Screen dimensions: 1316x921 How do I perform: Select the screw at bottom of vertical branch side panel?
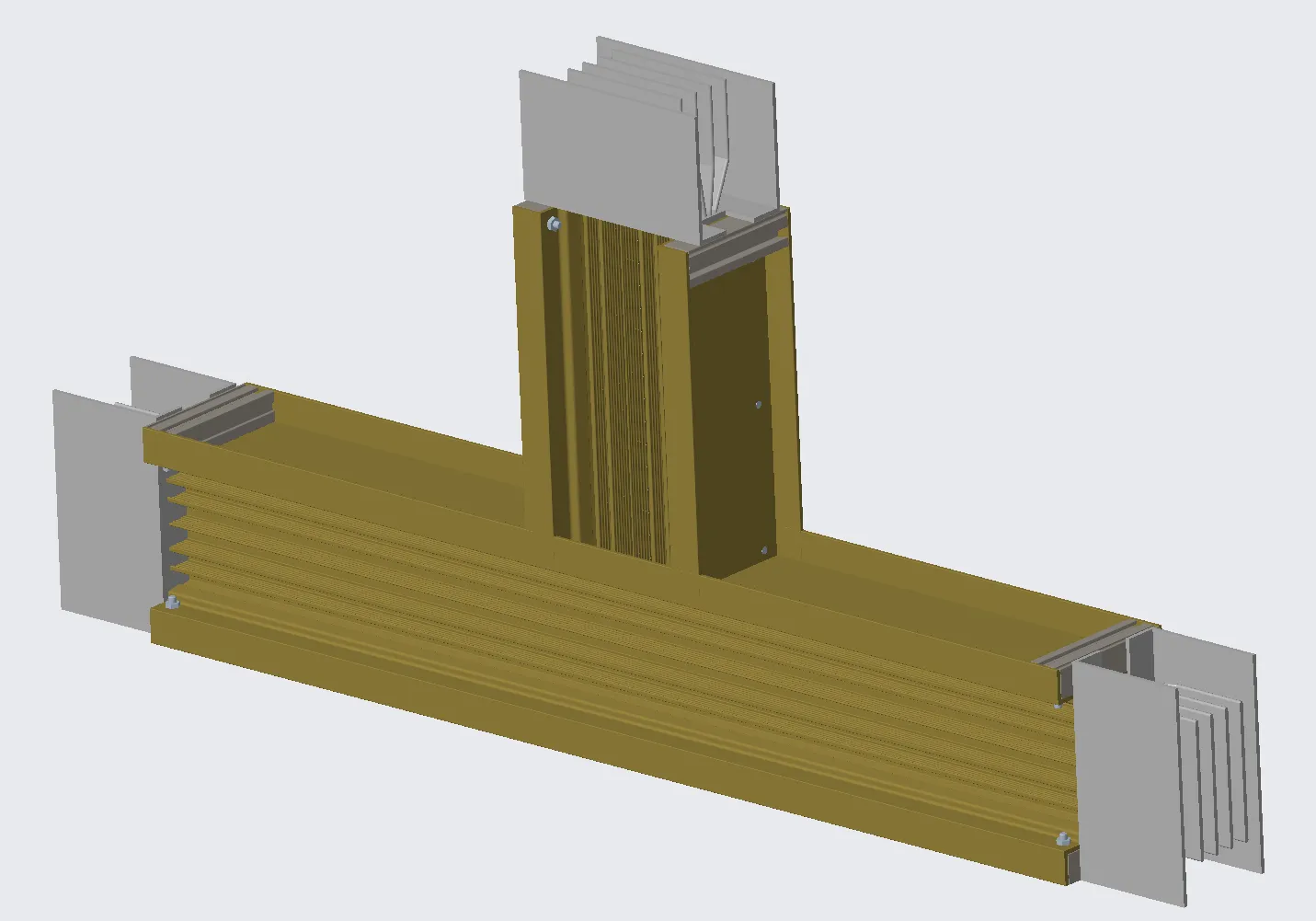[x=762, y=549]
